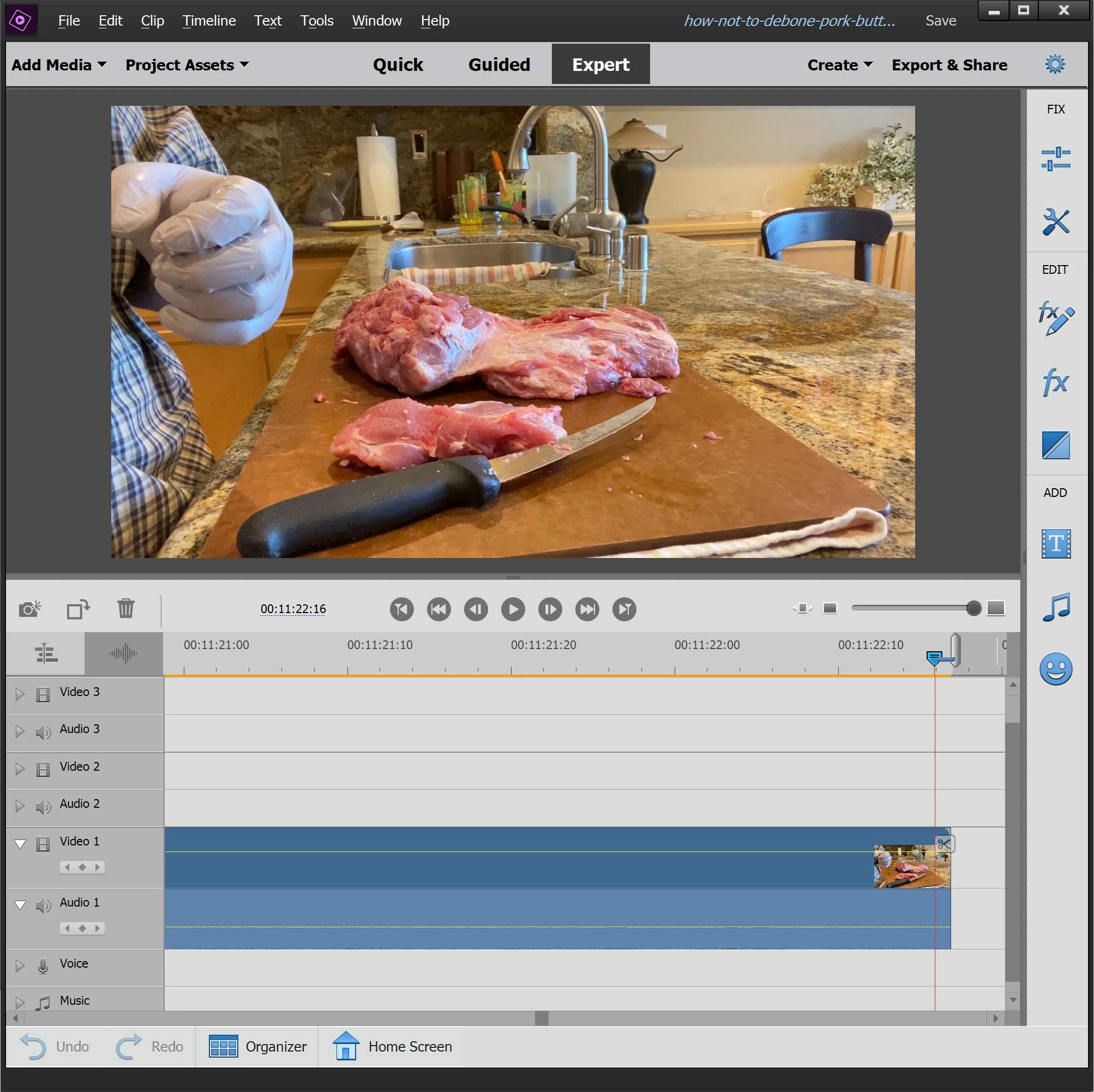Open the Organizer
The image size is (1094, 1092).
tap(257, 1046)
